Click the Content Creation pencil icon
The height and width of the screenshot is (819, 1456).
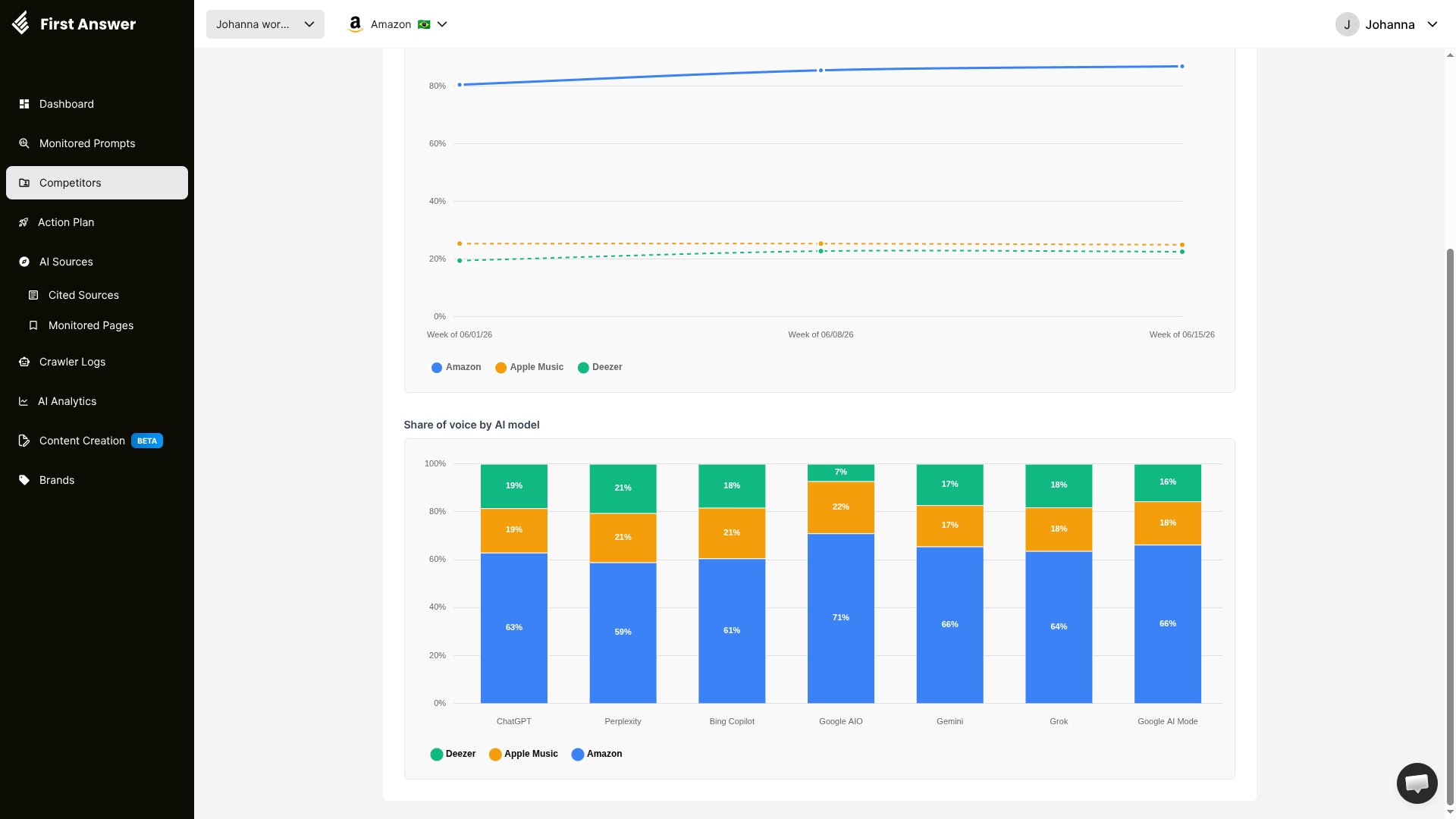[x=24, y=441]
